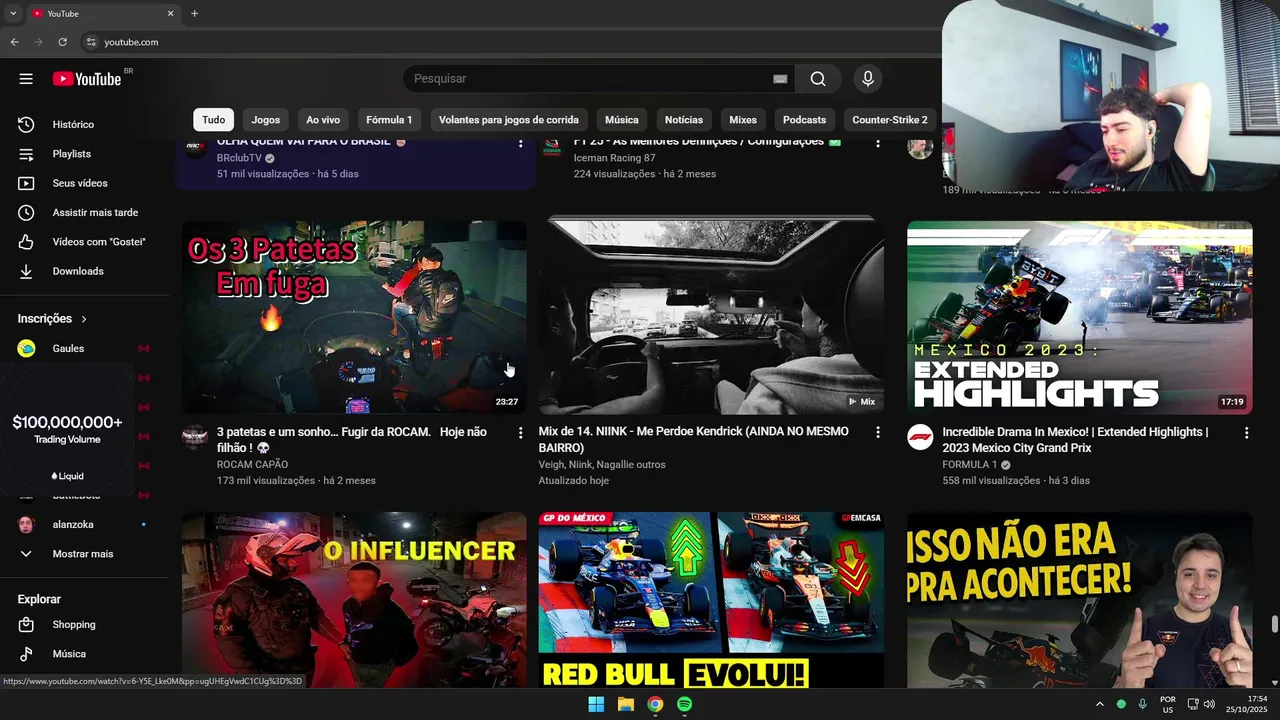Open the Incredible Drama In Mexico video title

pos(1075,440)
